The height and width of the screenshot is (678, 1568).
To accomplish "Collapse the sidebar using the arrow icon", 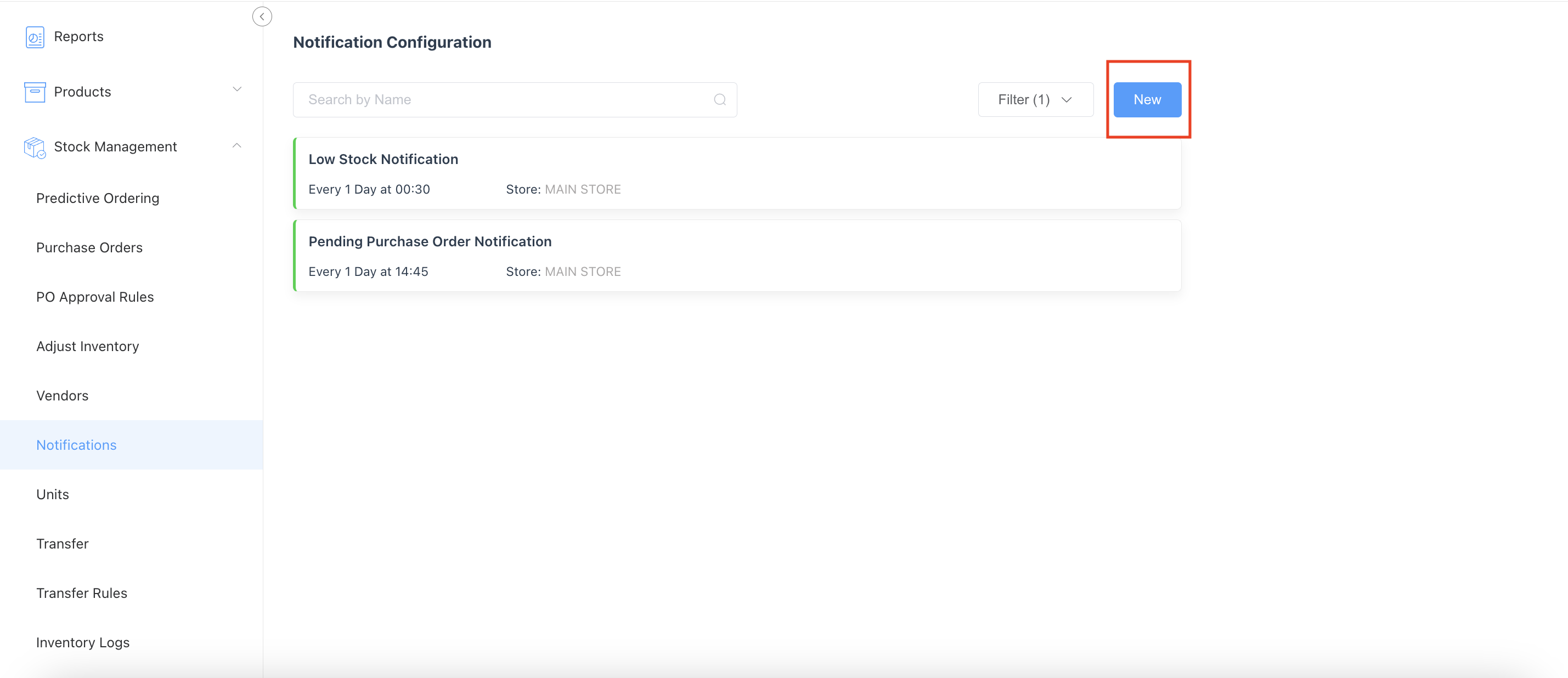I will [262, 16].
